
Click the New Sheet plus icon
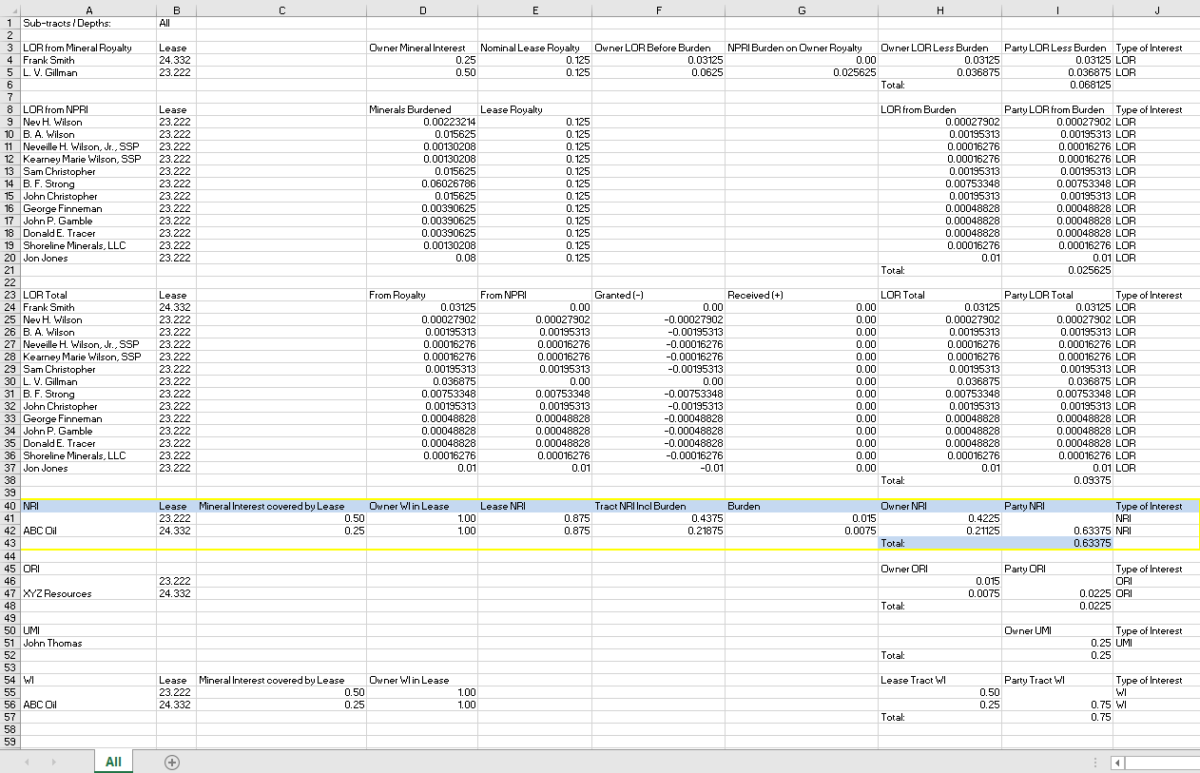click(173, 761)
